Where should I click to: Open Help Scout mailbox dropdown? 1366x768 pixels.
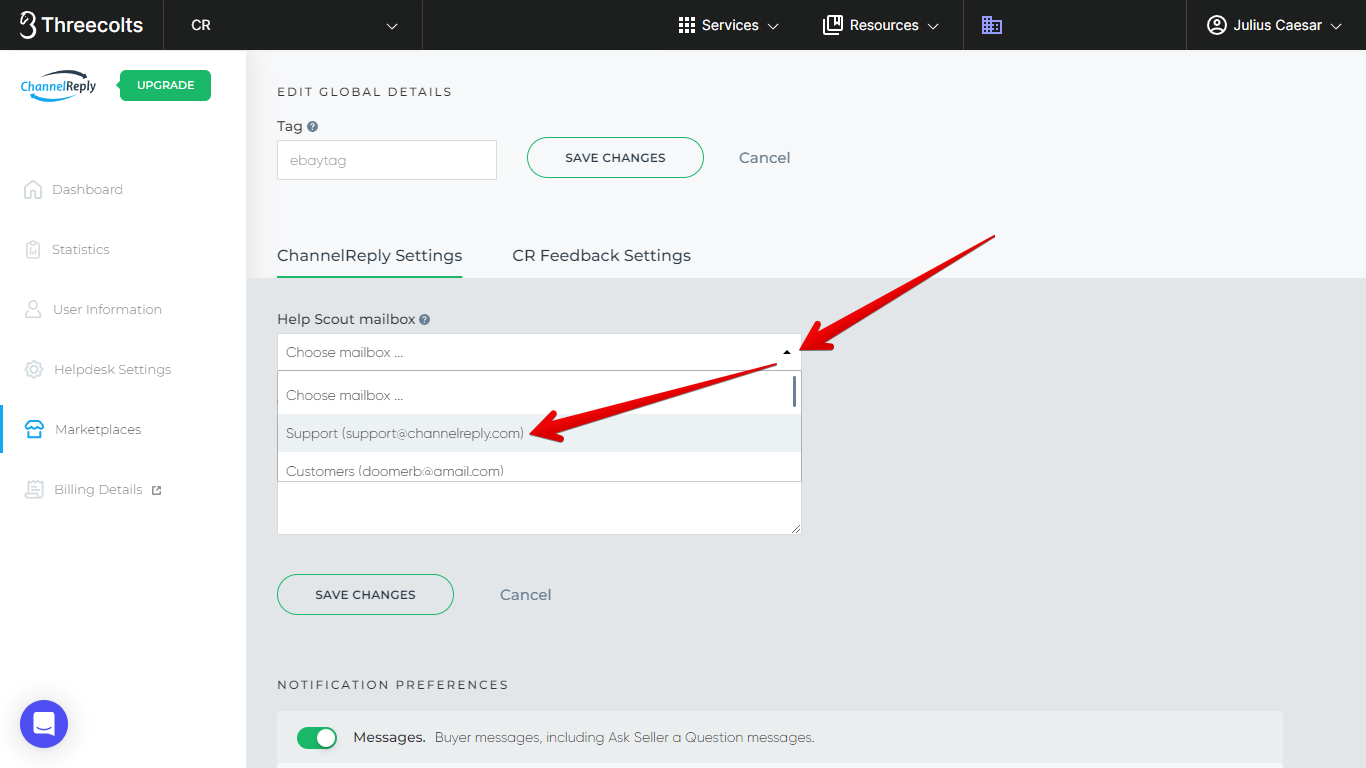click(x=539, y=352)
